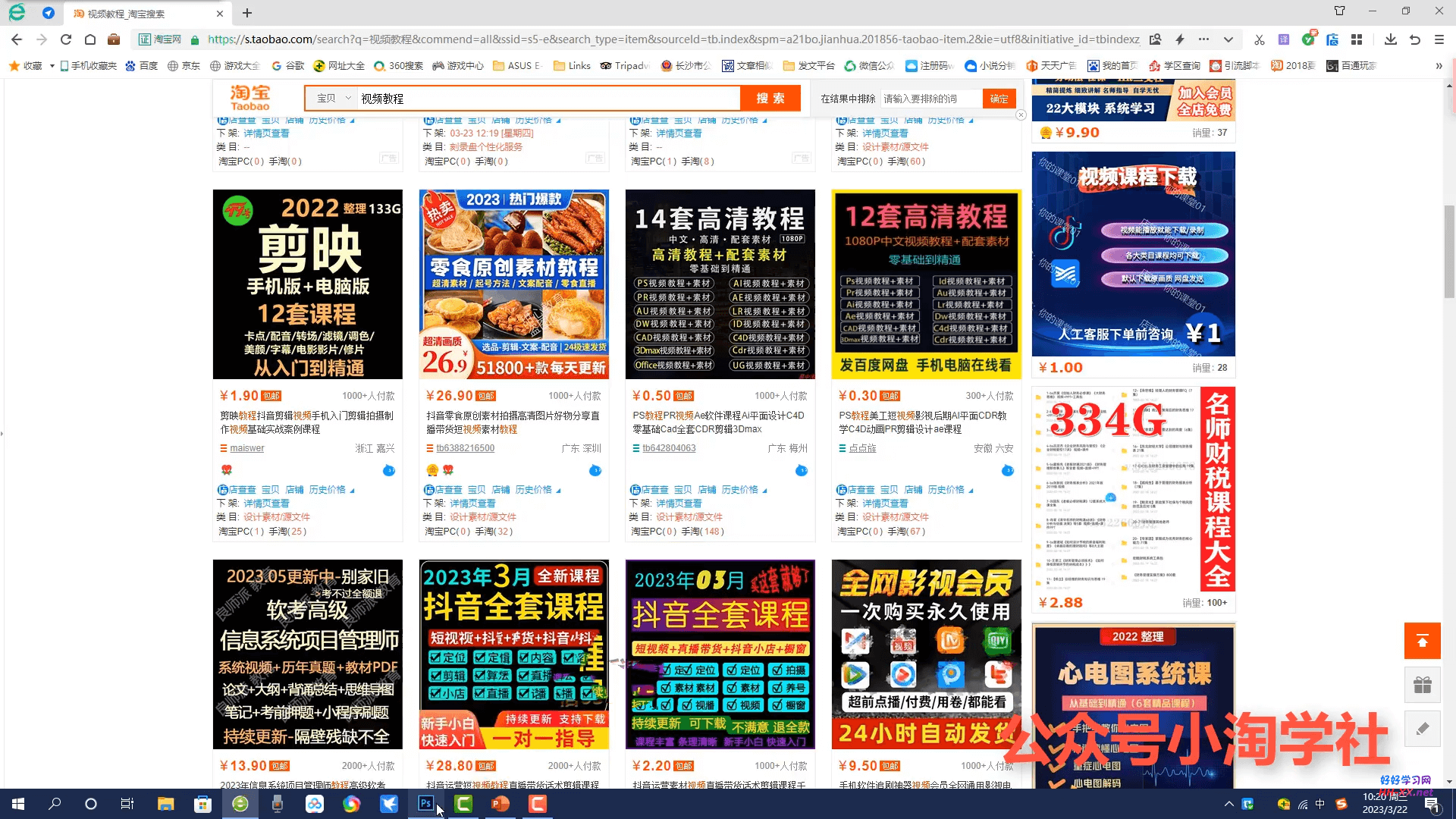Open the 334G 名师财税课程大全 sidebar ad

pos(1134,489)
